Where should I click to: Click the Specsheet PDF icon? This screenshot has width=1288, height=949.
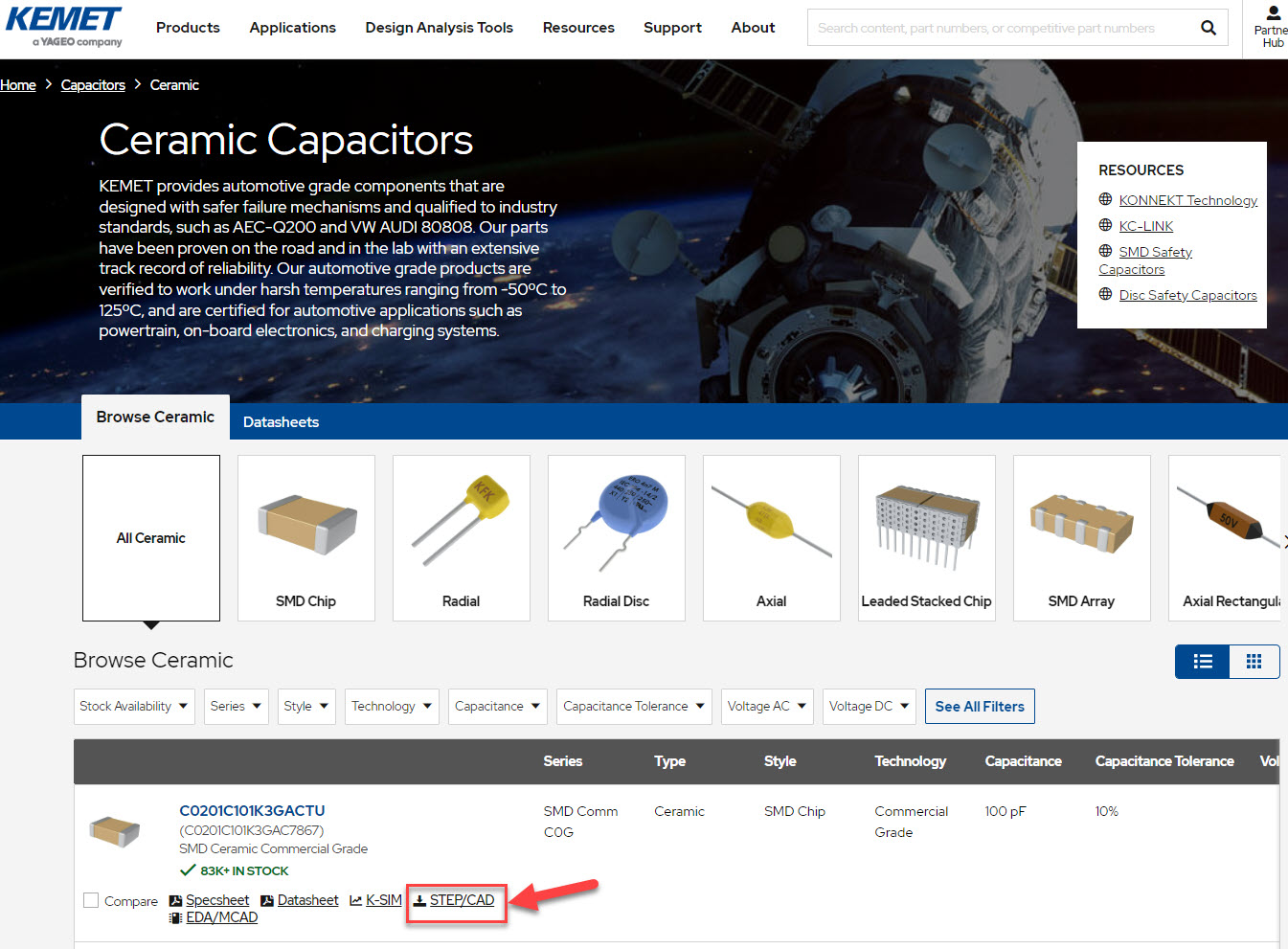click(x=175, y=901)
